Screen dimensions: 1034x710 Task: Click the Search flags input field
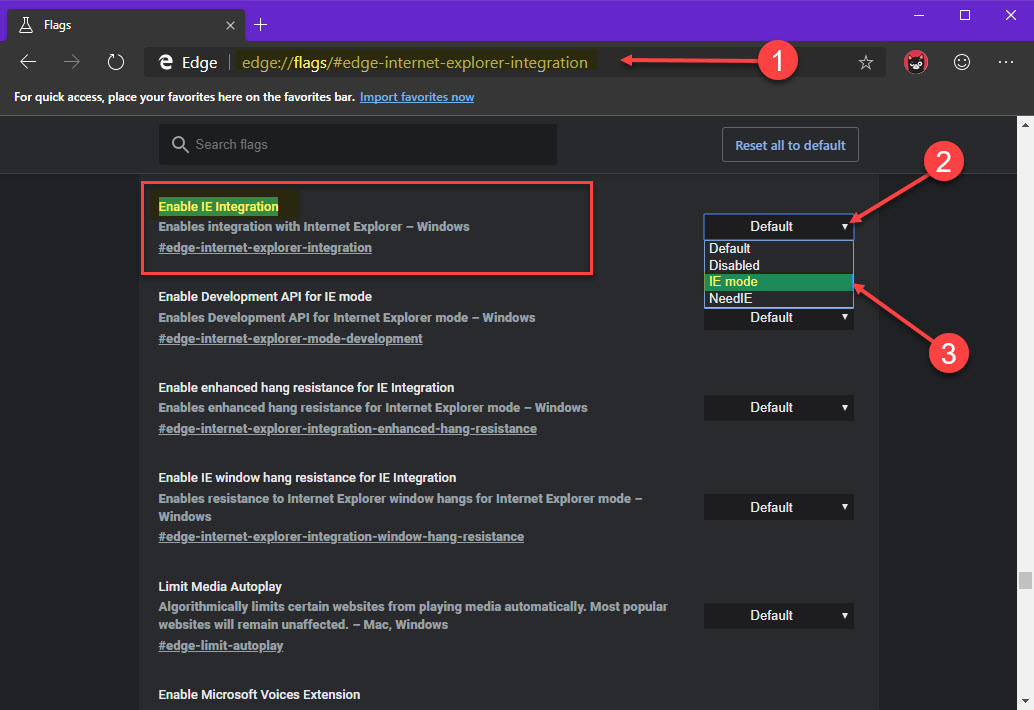[358, 144]
